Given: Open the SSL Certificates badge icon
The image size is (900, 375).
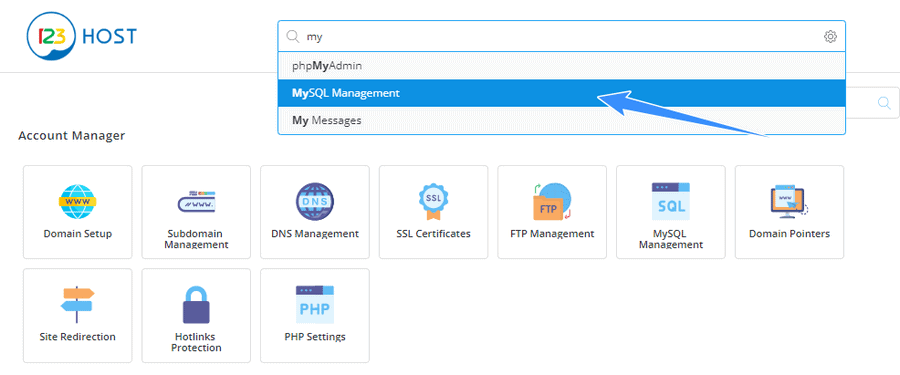Looking at the screenshot, I should click(433, 202).
